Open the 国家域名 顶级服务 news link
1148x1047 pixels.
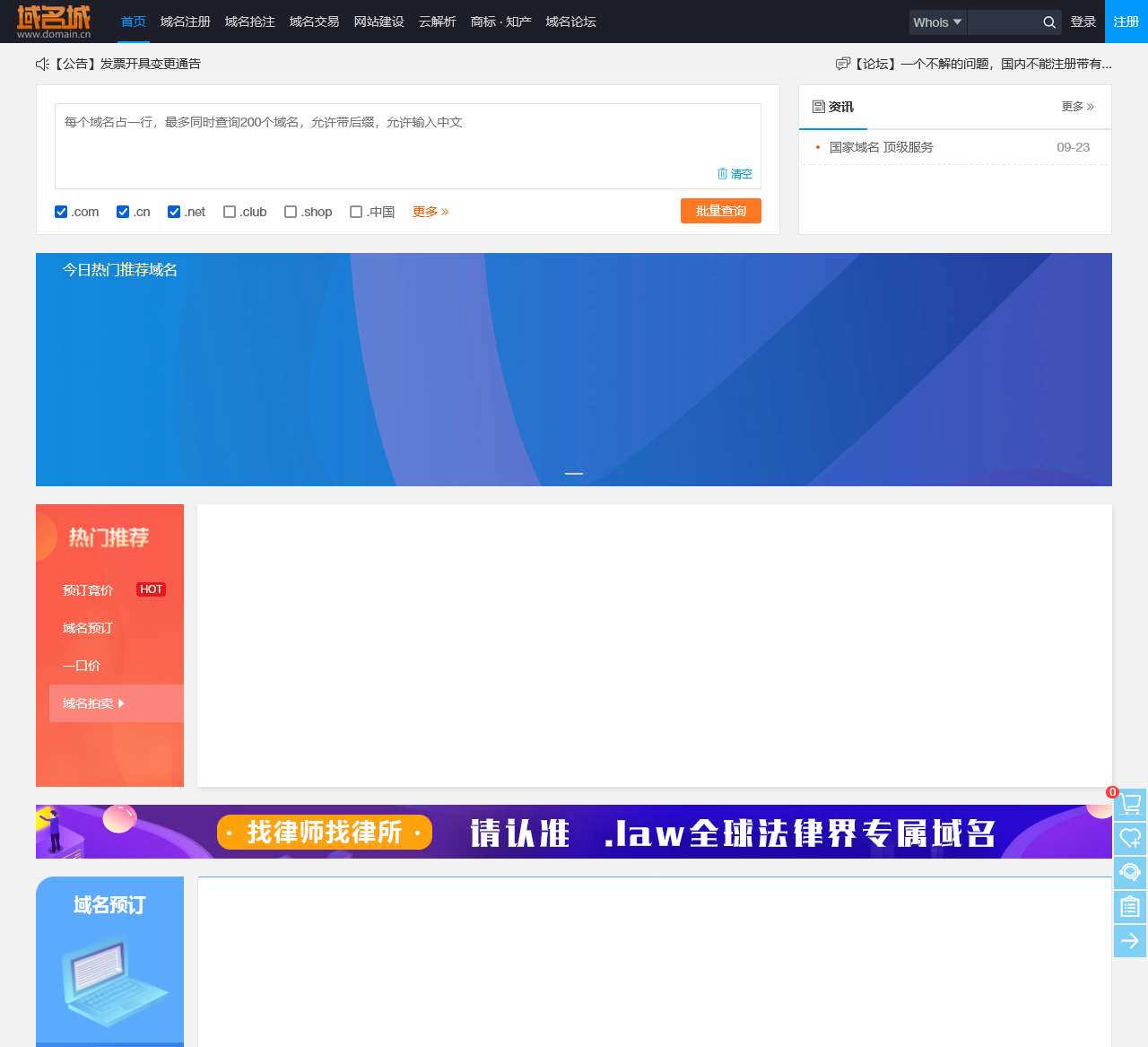click(880, 147)
